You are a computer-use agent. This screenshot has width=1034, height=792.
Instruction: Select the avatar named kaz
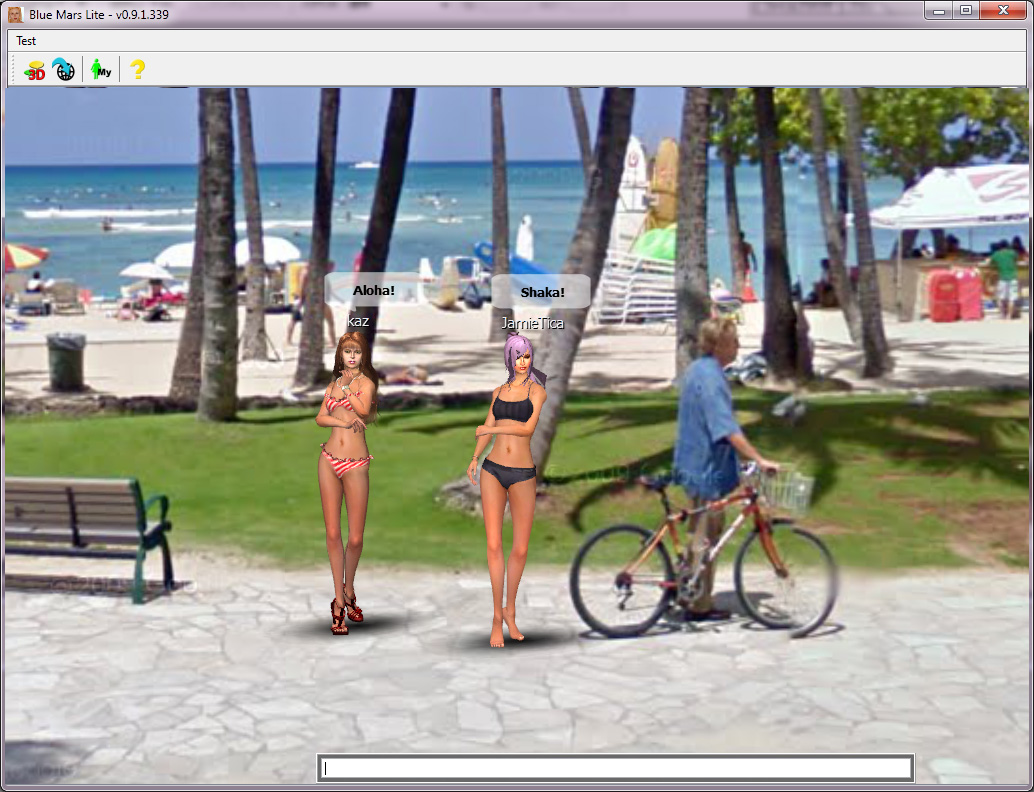346,482
